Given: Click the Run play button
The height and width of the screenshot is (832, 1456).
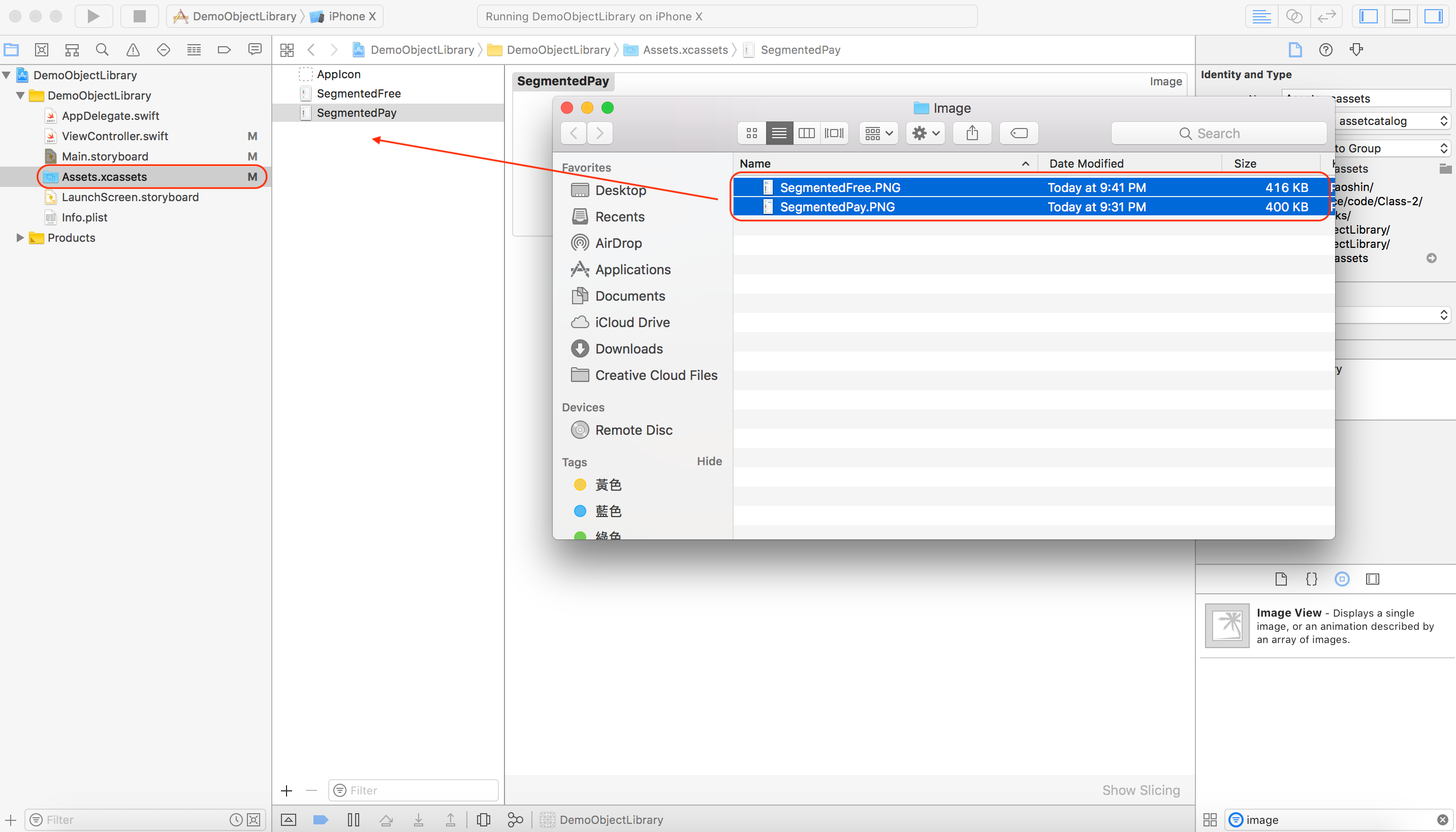Looking at the screenshot, I should 93,15.
